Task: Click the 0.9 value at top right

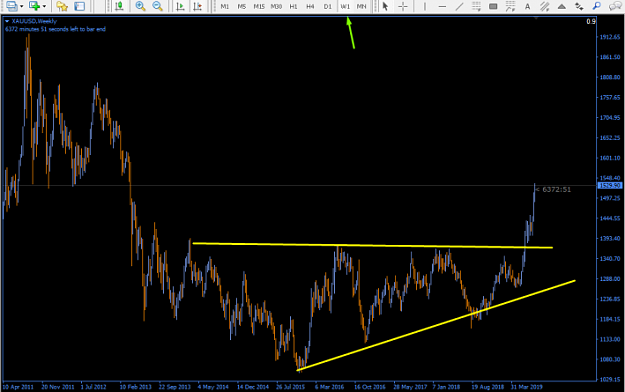Action: point(591,22)
